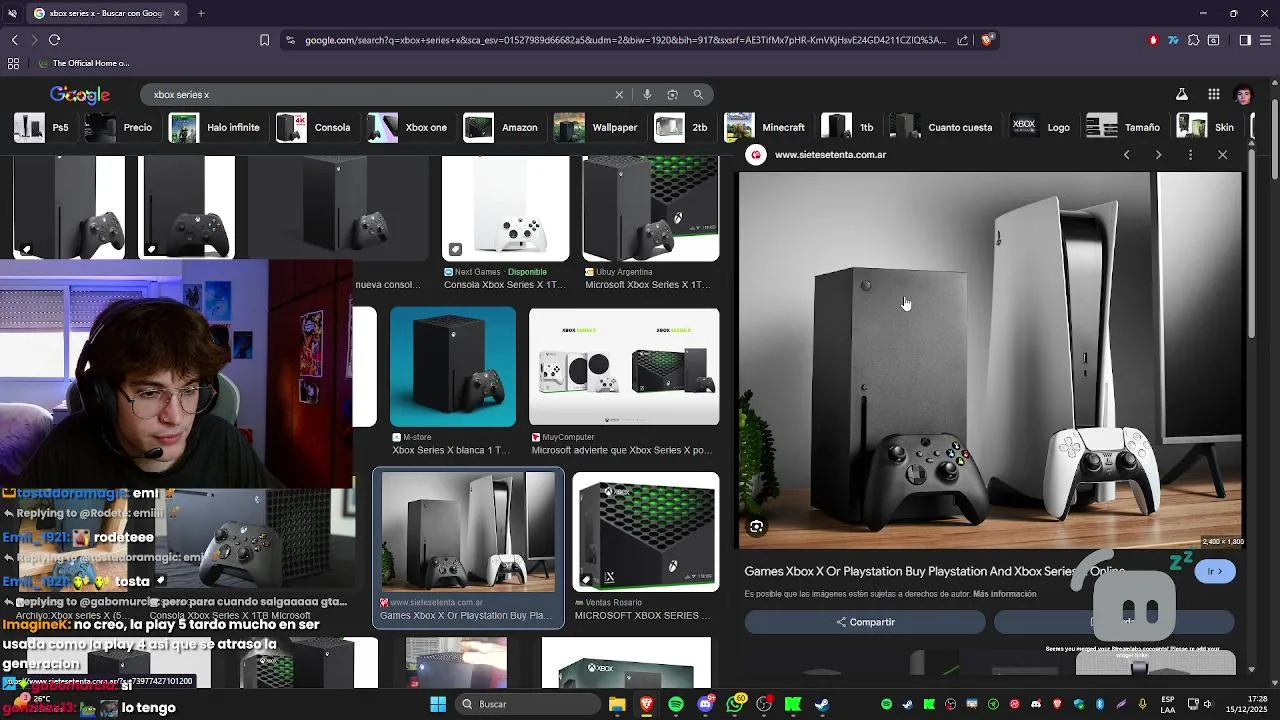Close the xbox series x browser tab

coord(176,13)
